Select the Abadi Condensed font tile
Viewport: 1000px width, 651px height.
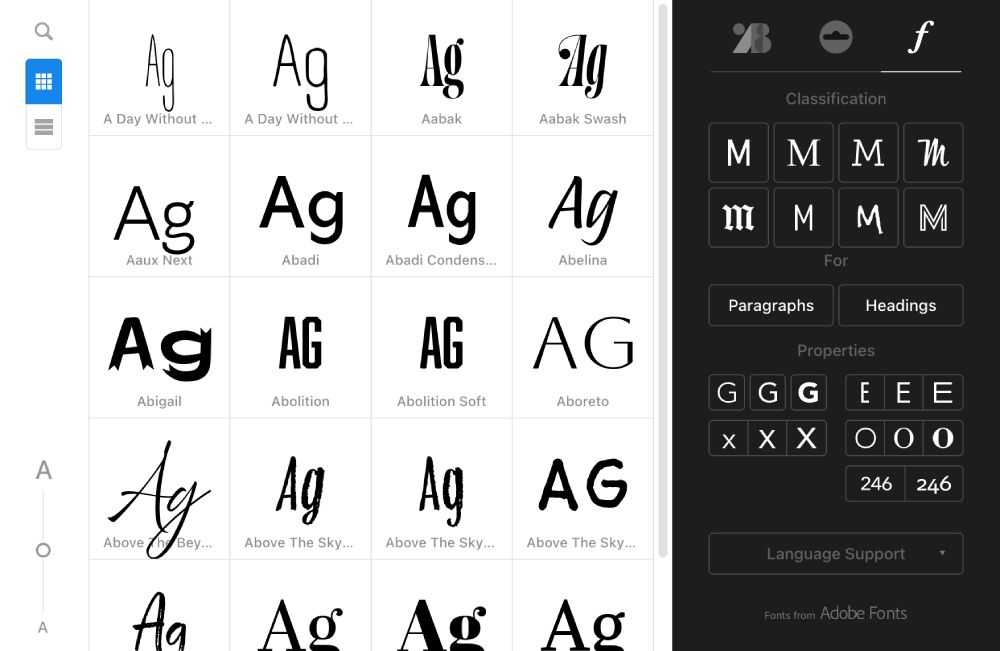point(441,207)
